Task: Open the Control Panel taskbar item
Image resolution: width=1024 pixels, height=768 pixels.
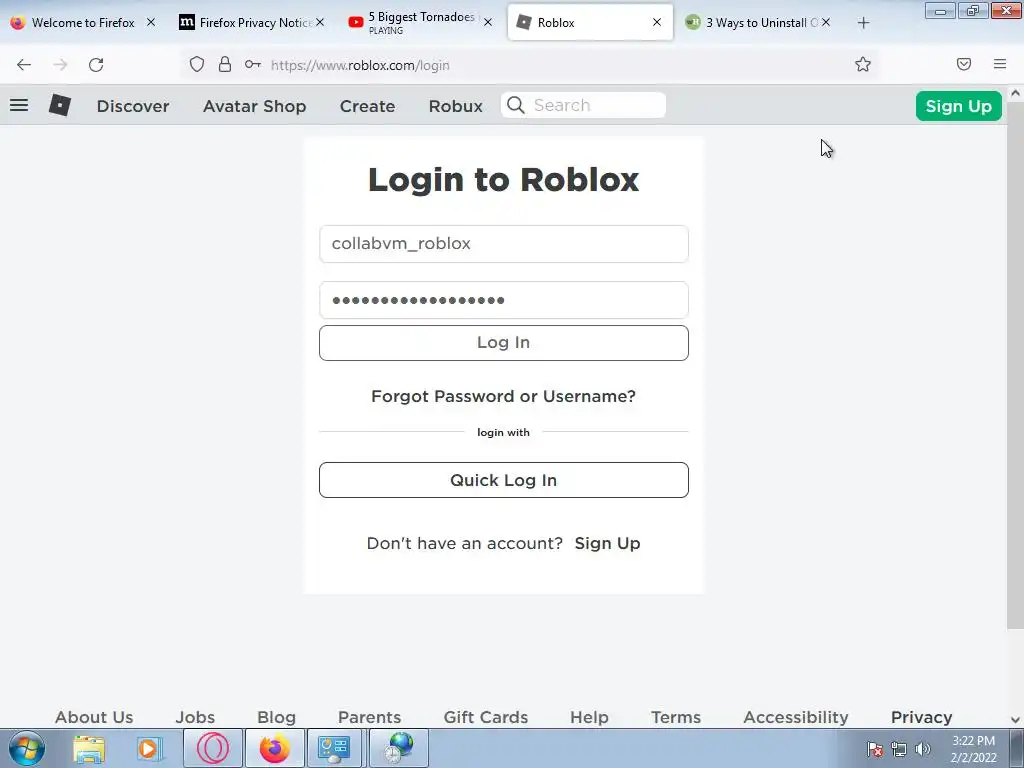Action: point(334,748)
